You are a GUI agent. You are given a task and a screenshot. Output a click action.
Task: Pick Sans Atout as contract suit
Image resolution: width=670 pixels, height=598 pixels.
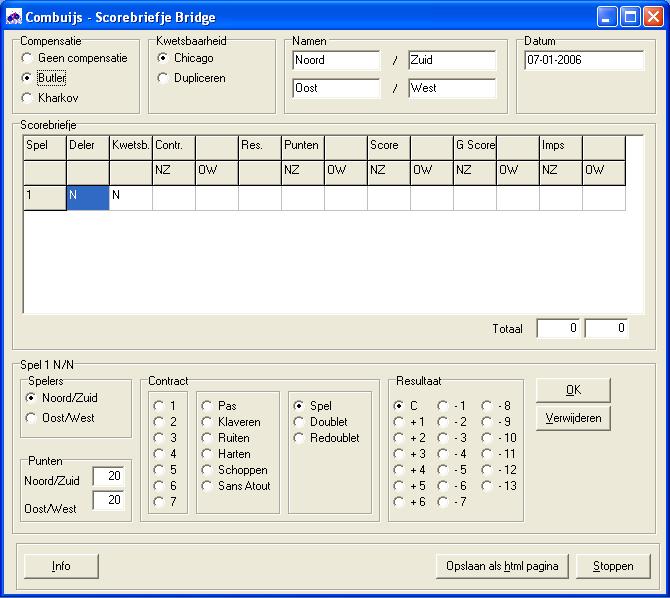[x=207, y=486]
